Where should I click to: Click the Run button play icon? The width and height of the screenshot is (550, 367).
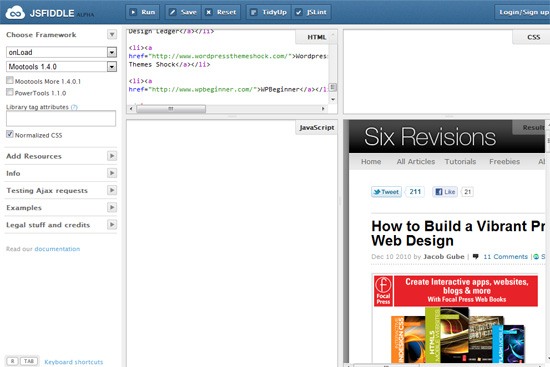coord(133,12)
